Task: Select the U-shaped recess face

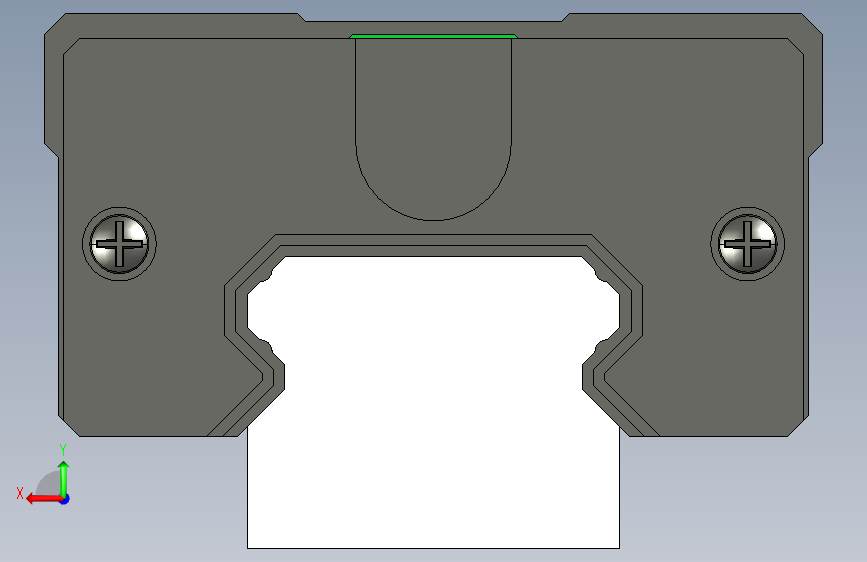Action: pos(434,128)
